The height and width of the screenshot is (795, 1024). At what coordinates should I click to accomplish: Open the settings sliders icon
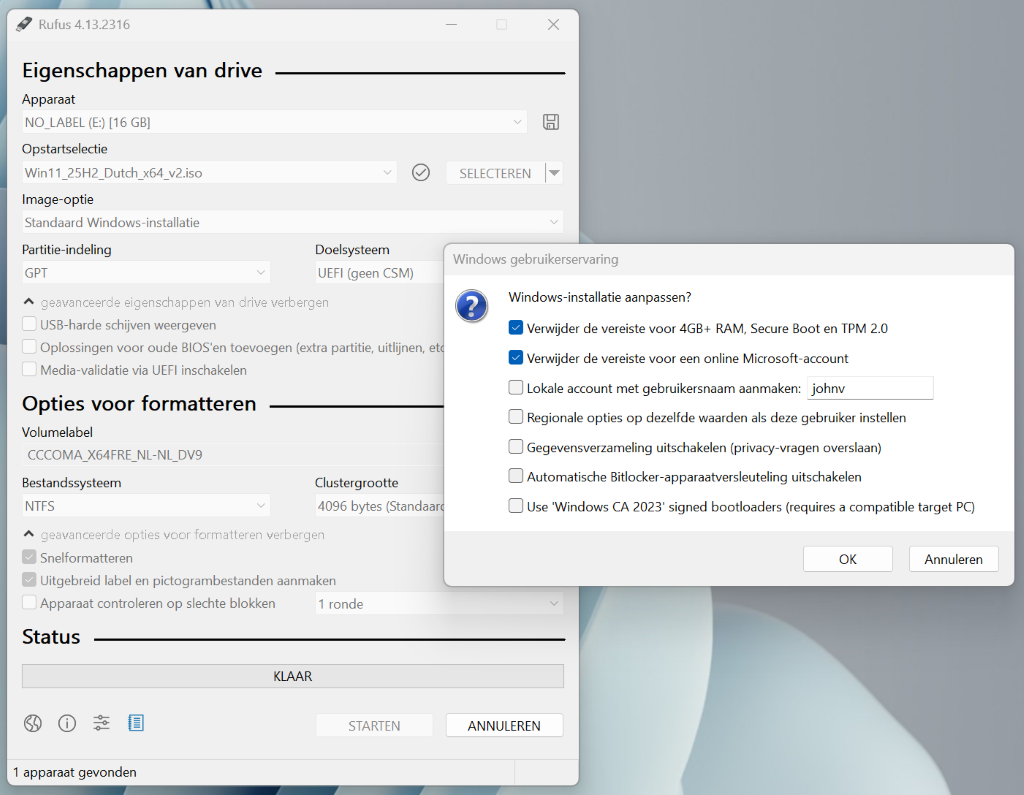click(101, 723)
